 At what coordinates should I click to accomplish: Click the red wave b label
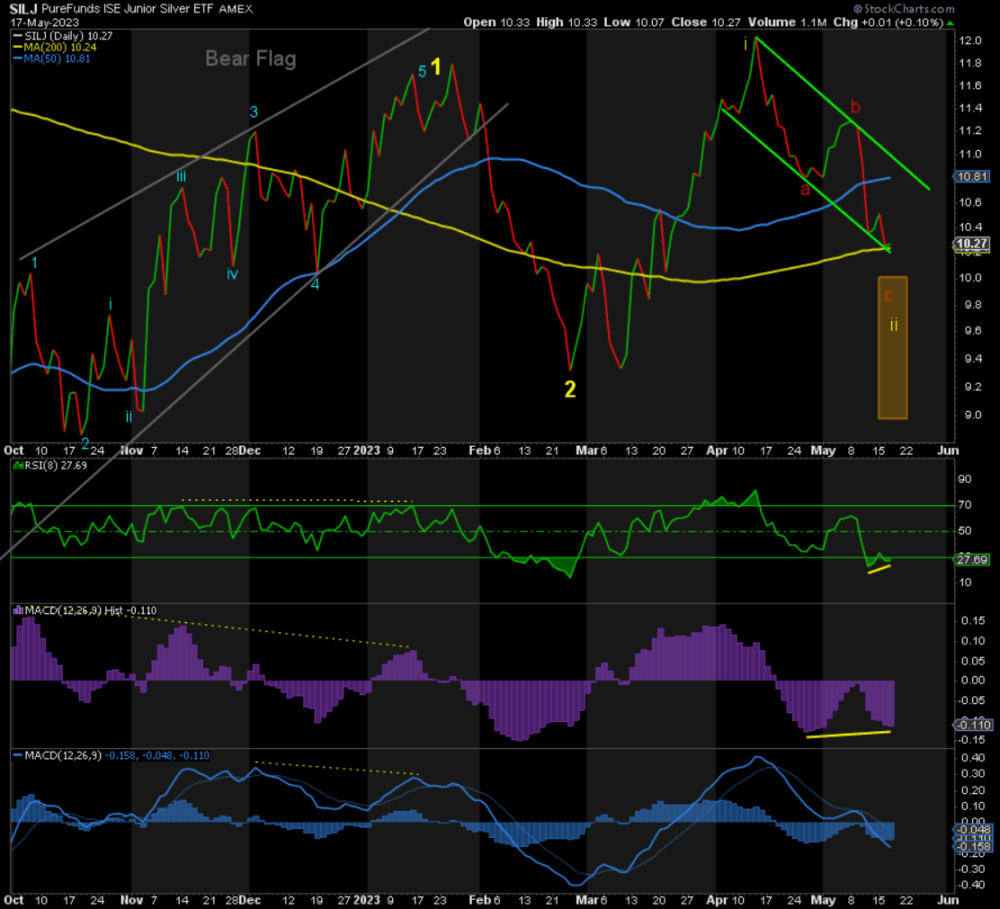click(855, 107)
